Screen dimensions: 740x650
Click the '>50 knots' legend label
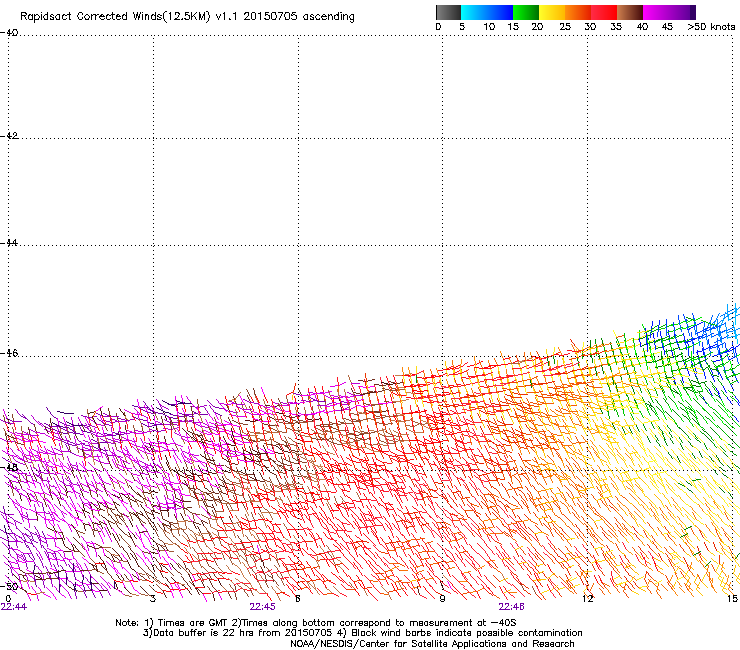[x=711, y=27]
